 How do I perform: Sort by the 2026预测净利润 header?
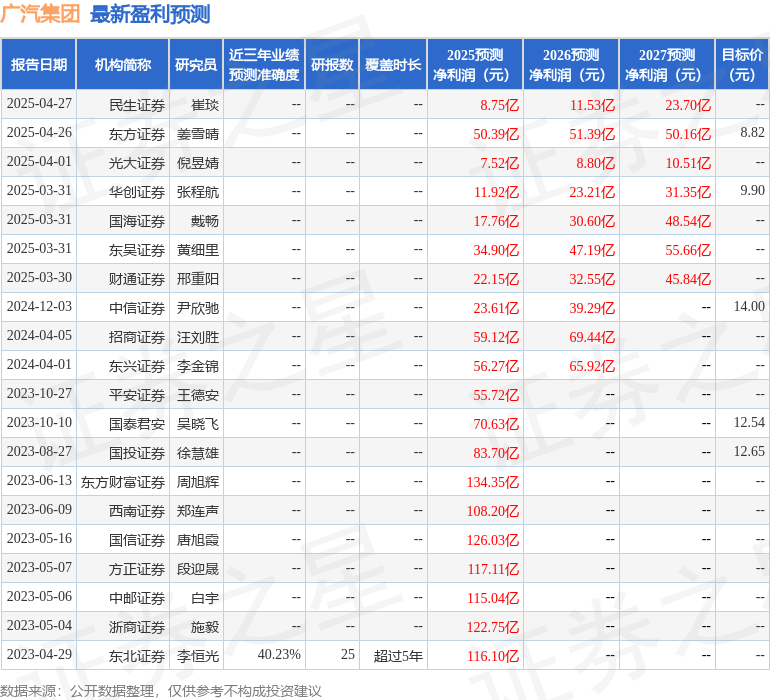click(571, 65)
